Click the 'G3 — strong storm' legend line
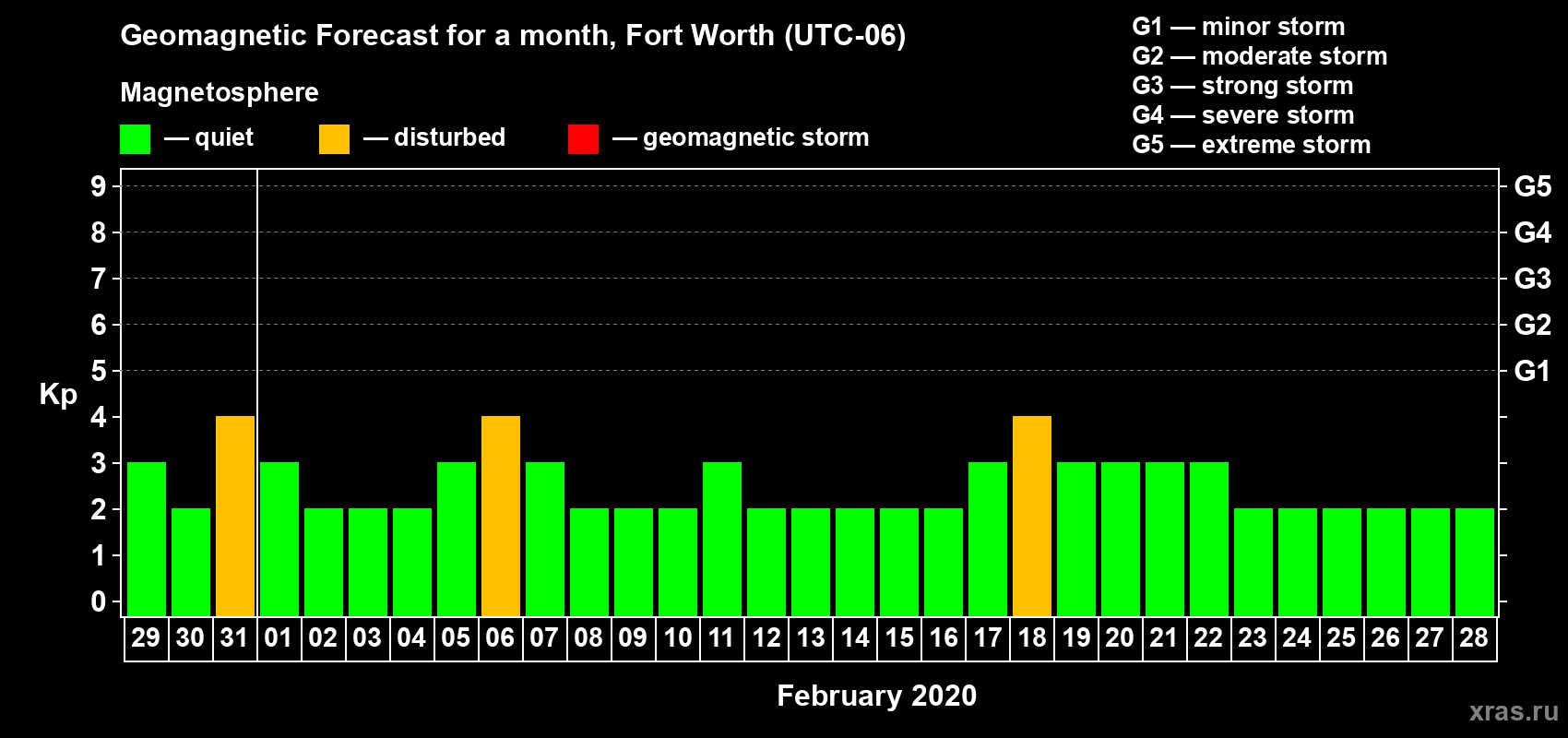The width and height of the screenshot is (1568, 738). 1242,86
